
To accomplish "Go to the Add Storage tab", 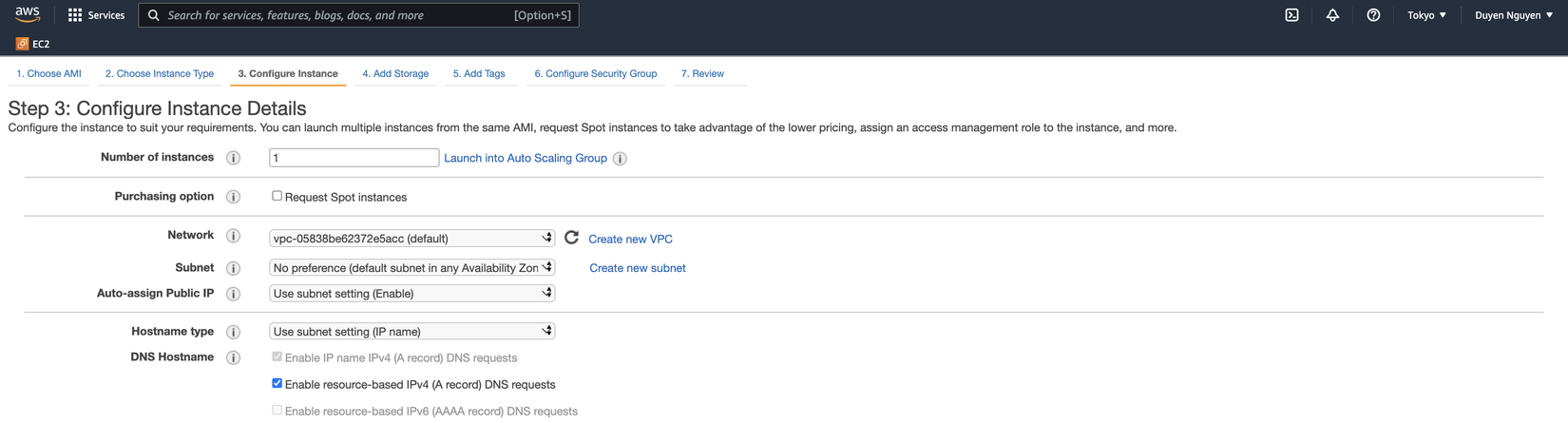I will tap(395, 73).
